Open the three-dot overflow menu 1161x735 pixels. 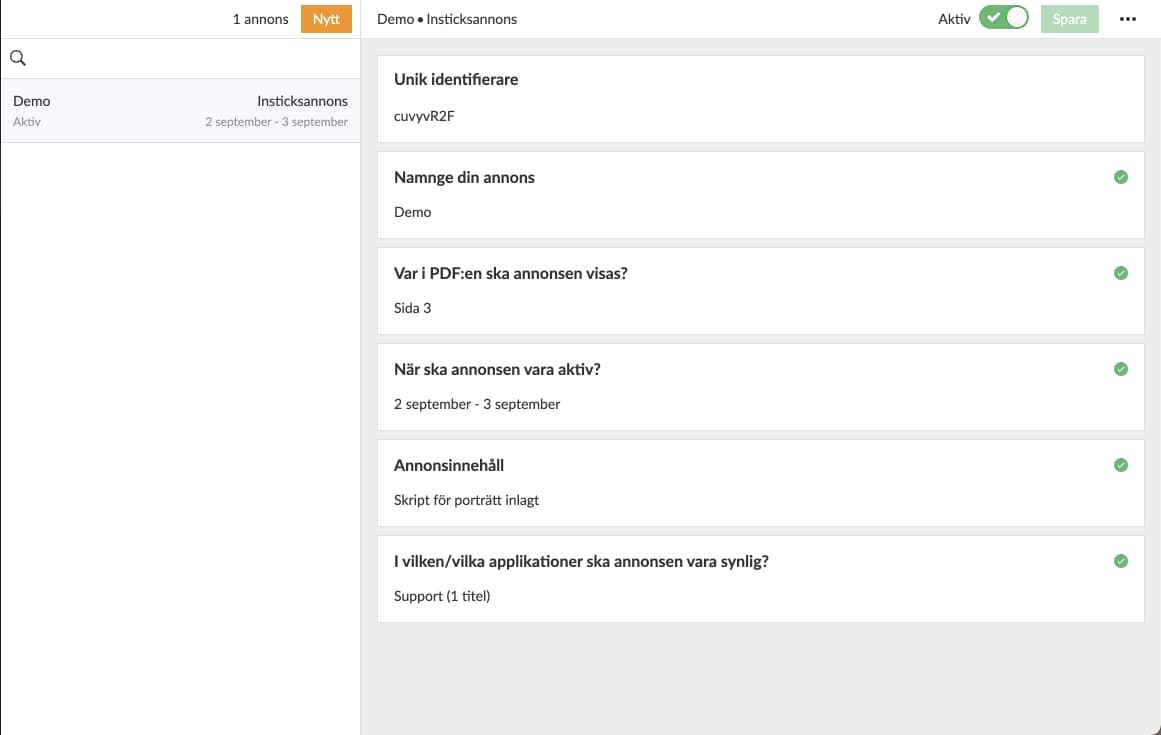[1128, 18]
